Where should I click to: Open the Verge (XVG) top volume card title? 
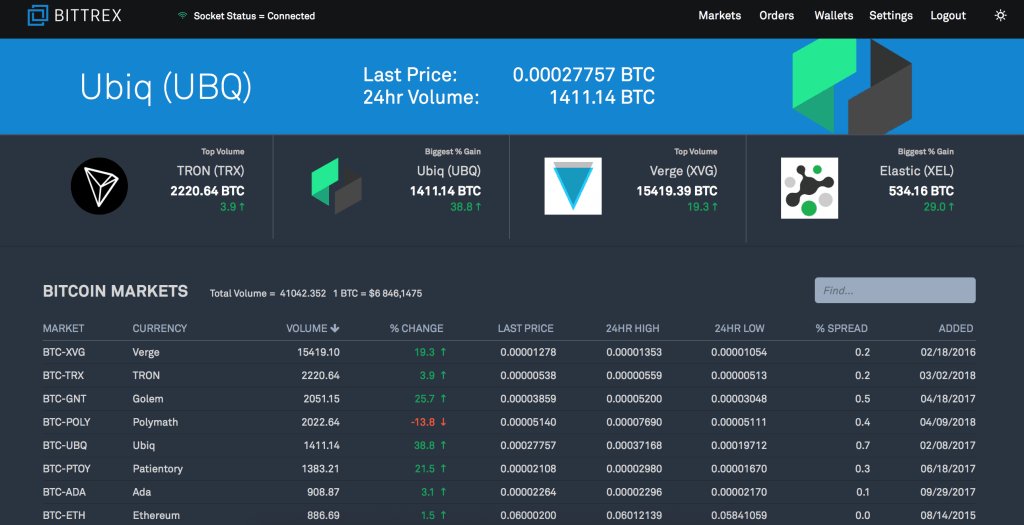pyautogui.click(x=683, y=171)
